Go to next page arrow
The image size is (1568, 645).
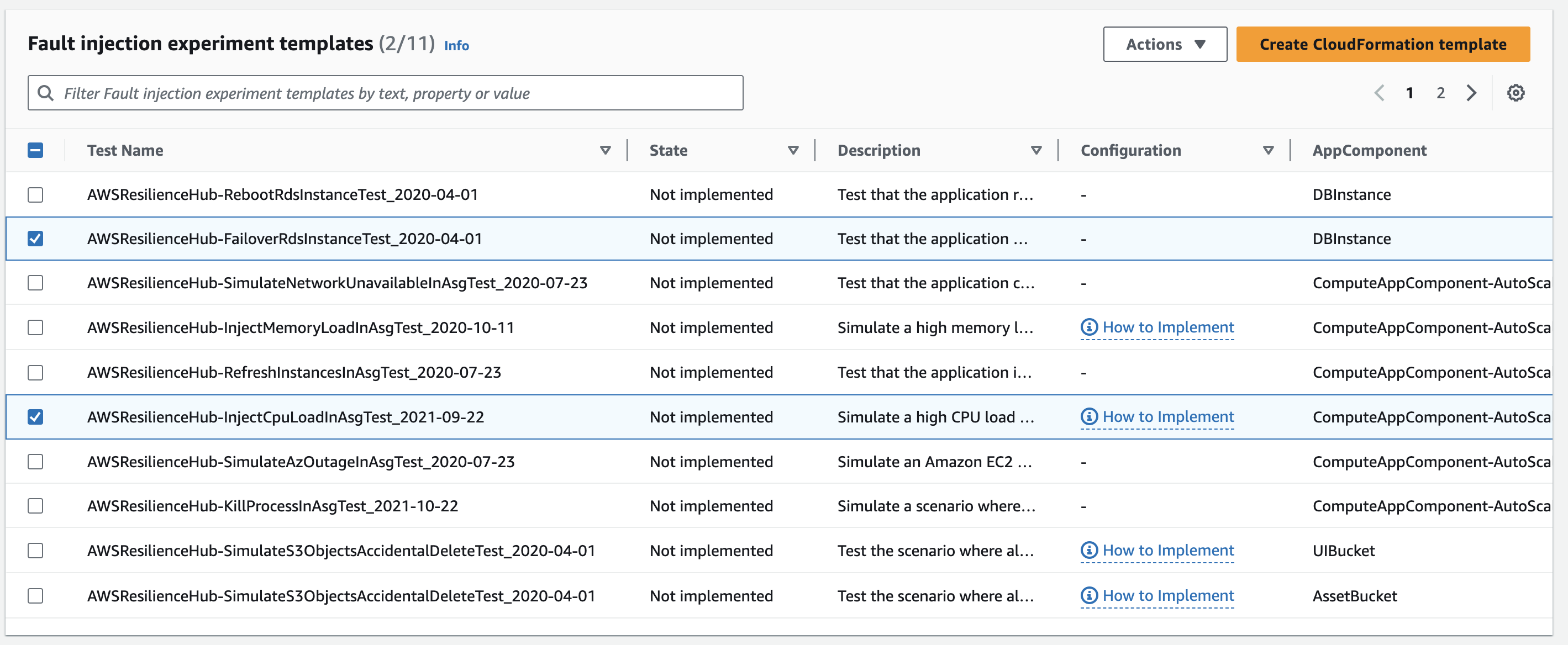coord(1471,93)
